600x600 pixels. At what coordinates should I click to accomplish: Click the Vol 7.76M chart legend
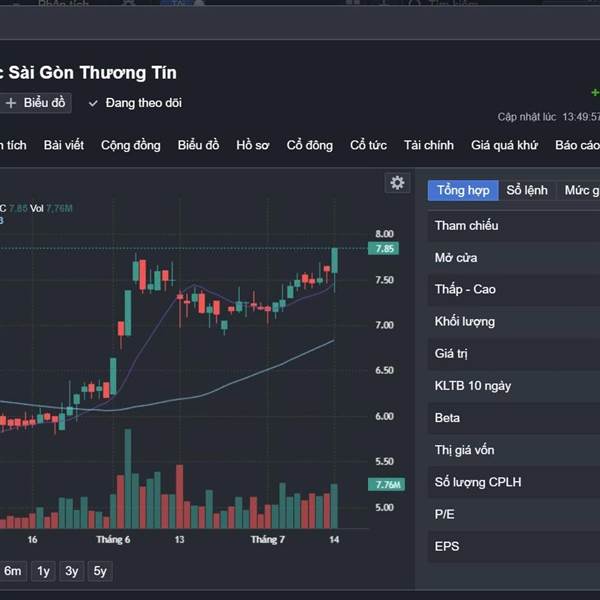[51, 209]
